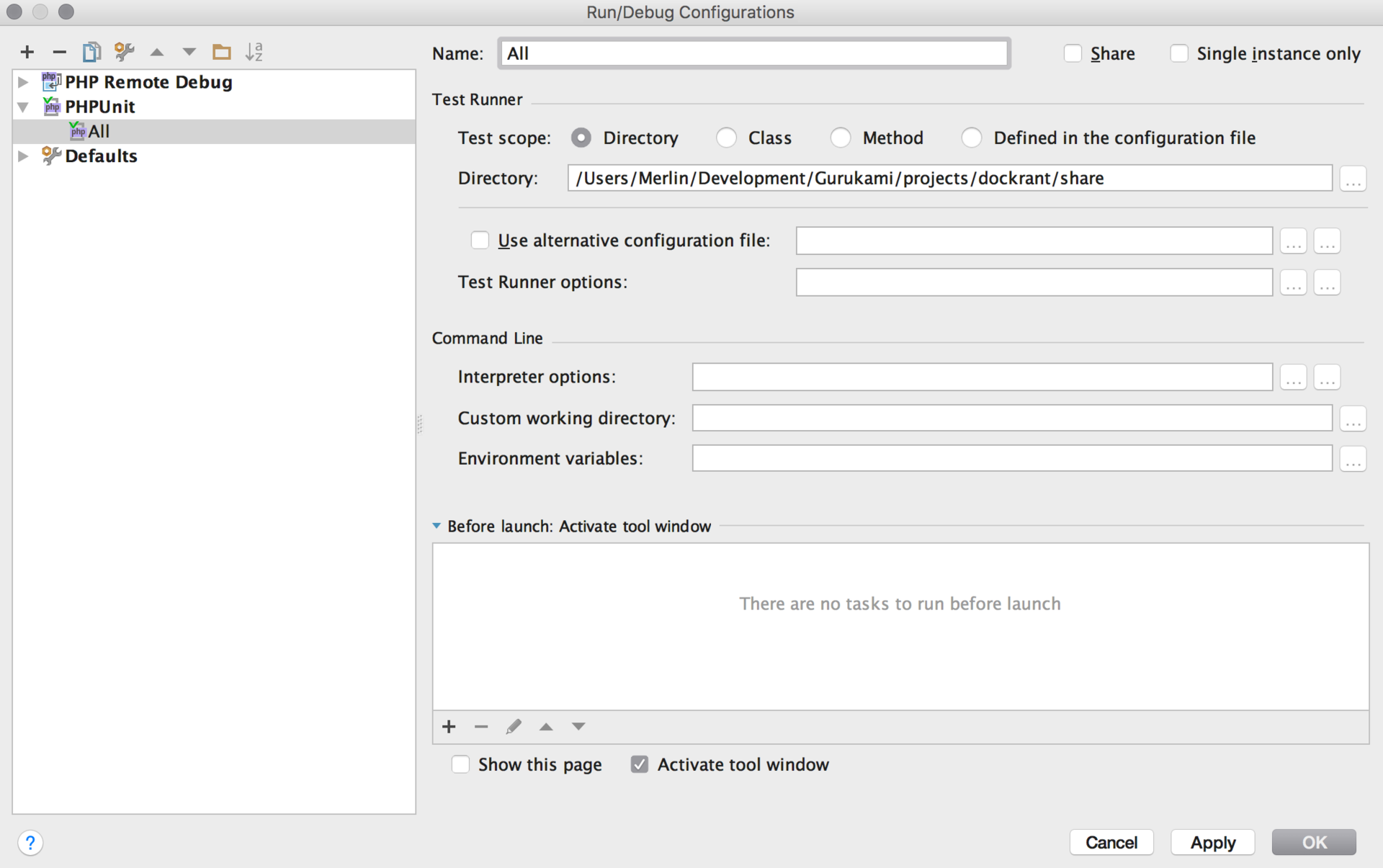The width and height of the screenshot is (1383, 868).
Task: Click the PHP Remote Debug type icon
Action: click(51, 81)
